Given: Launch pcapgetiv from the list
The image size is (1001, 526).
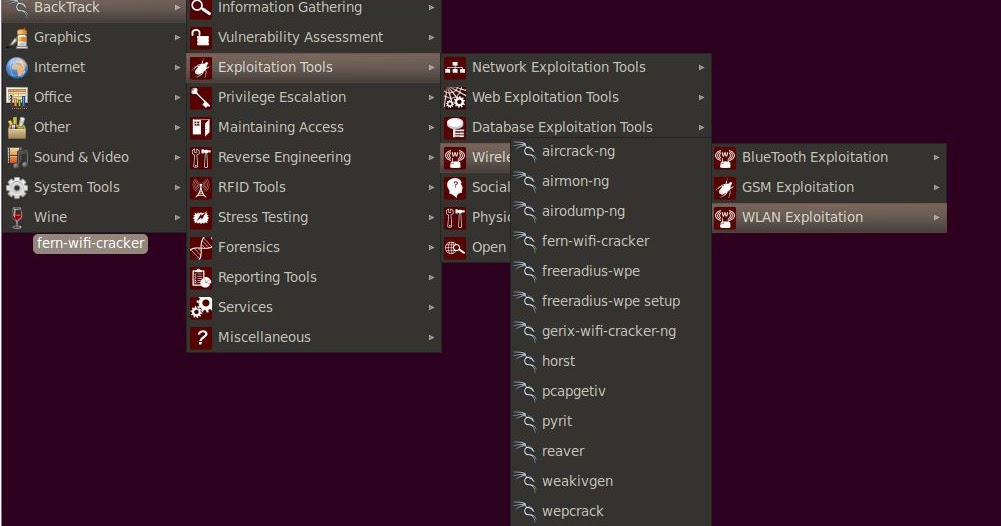Looking at the screenshot, I should 611,391.
